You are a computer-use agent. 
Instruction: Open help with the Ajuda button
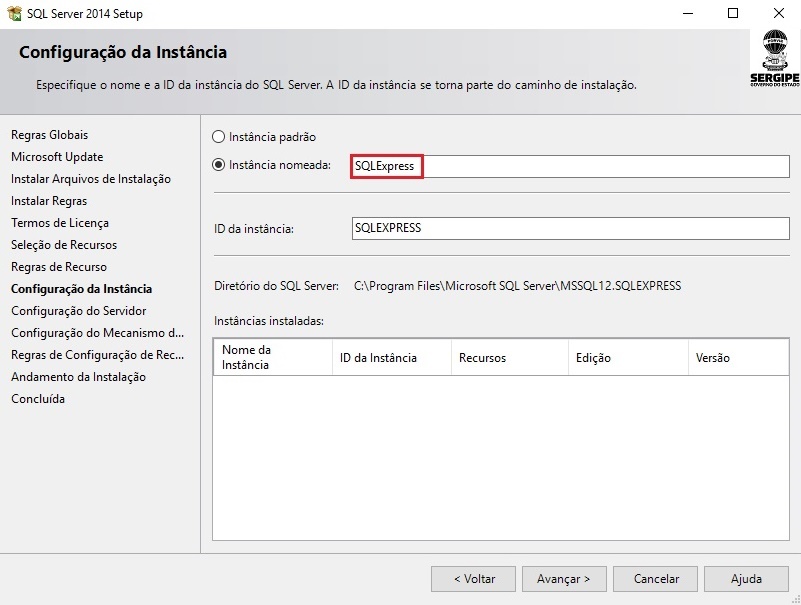click(745, 579)
